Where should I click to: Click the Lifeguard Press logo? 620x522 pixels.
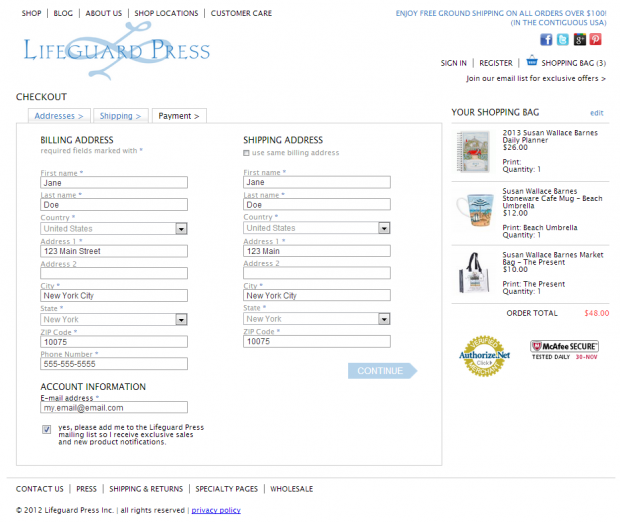117,51
